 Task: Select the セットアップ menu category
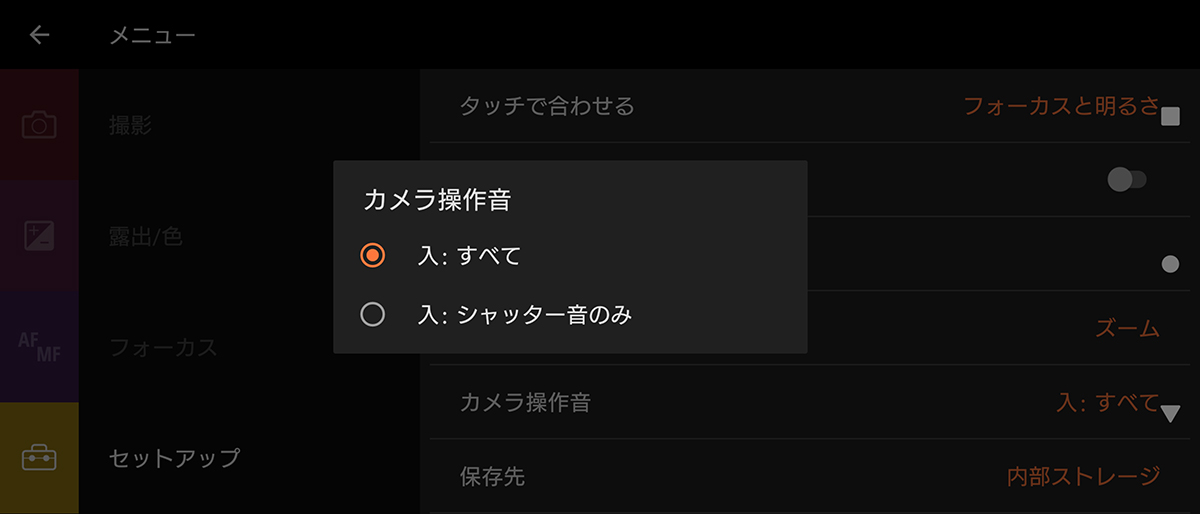point(174,458)
